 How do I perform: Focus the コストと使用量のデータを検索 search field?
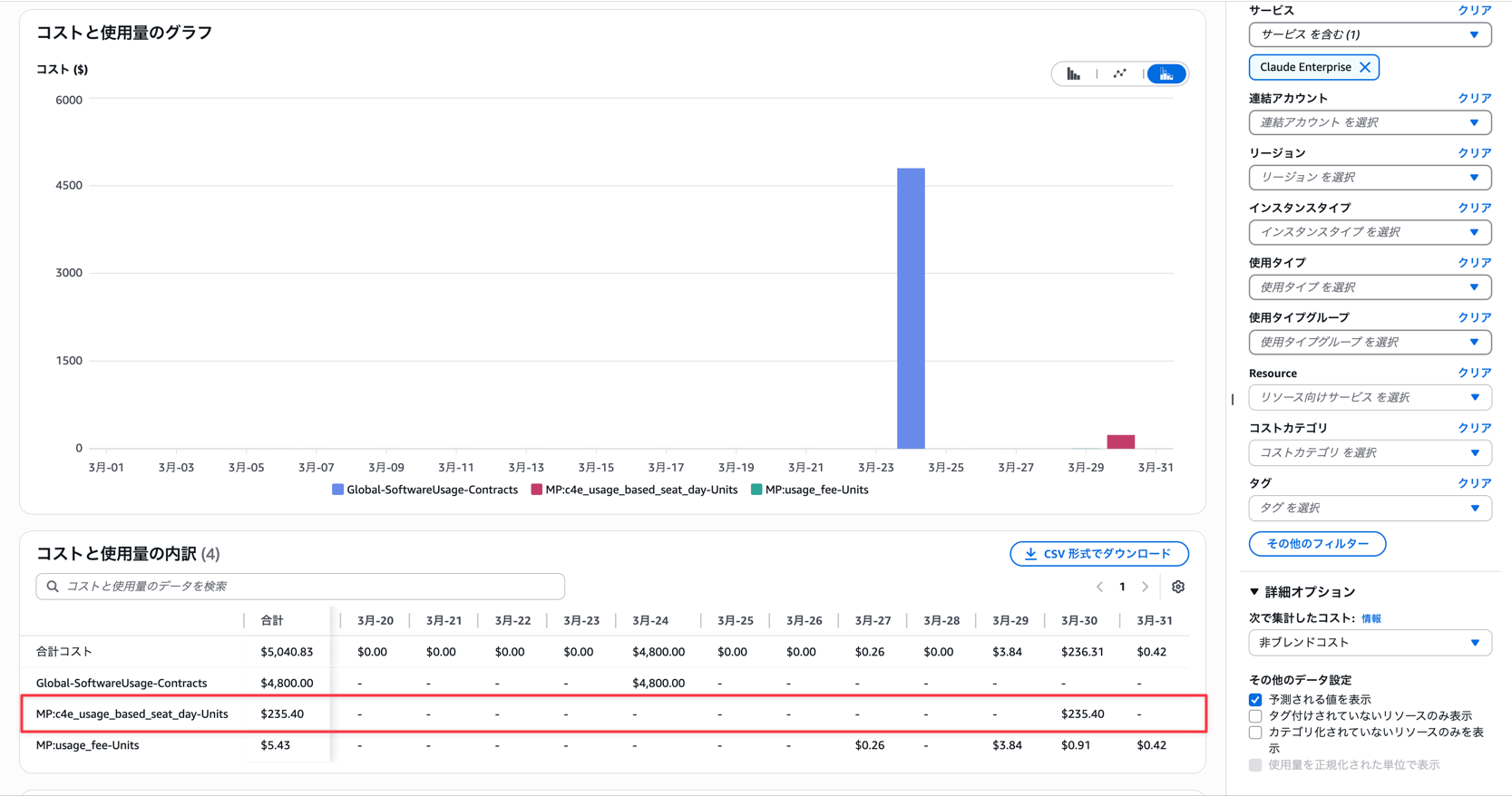pyautogui.click(x=300, y=587)
